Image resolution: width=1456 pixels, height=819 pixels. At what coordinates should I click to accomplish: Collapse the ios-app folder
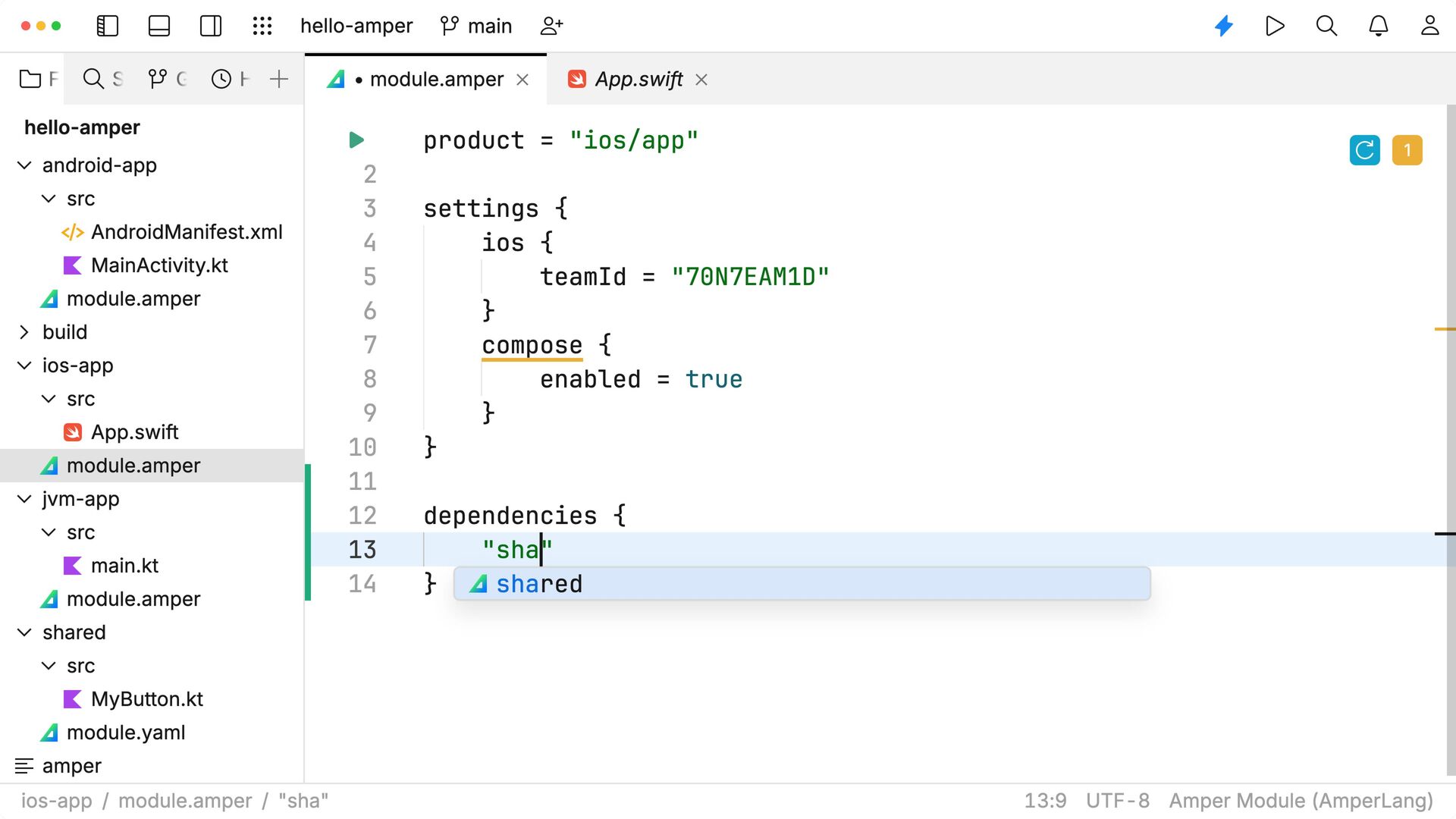24,366
